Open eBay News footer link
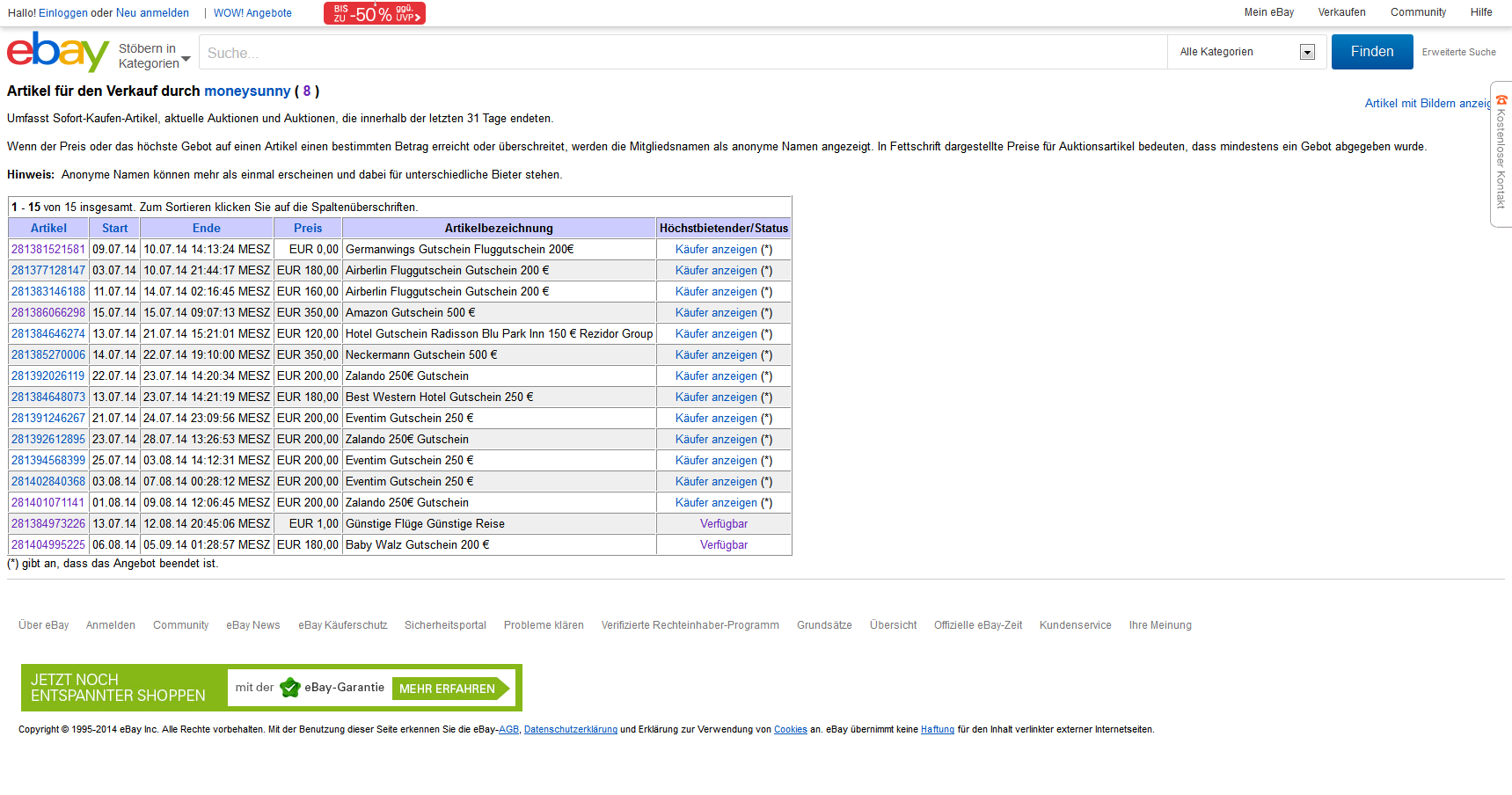 [253, 625]
